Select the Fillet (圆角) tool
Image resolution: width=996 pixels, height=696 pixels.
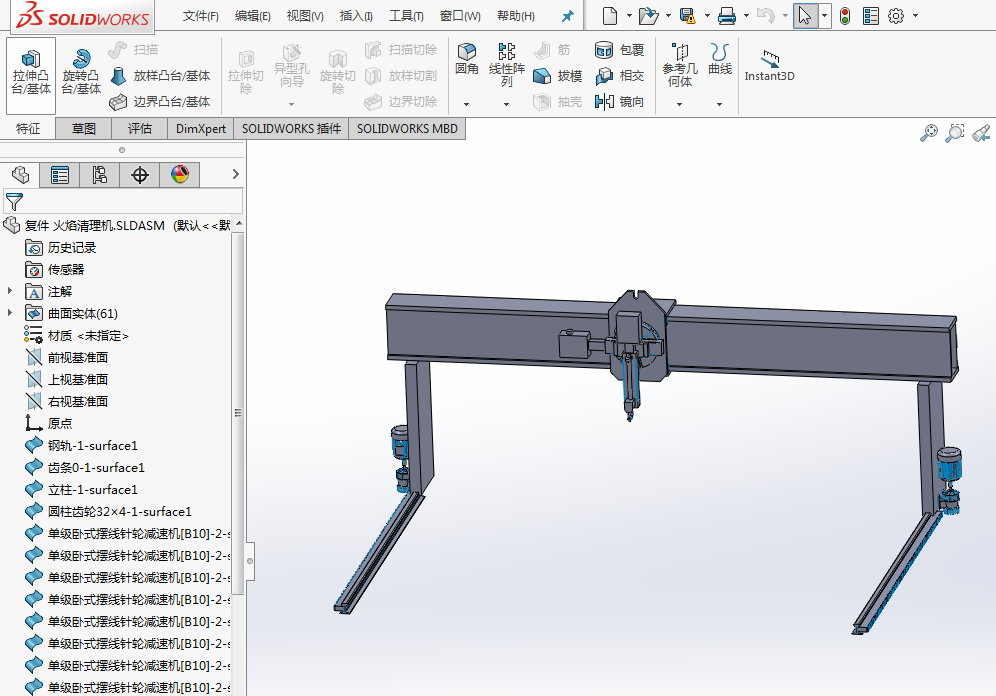[x=467, y=59]
